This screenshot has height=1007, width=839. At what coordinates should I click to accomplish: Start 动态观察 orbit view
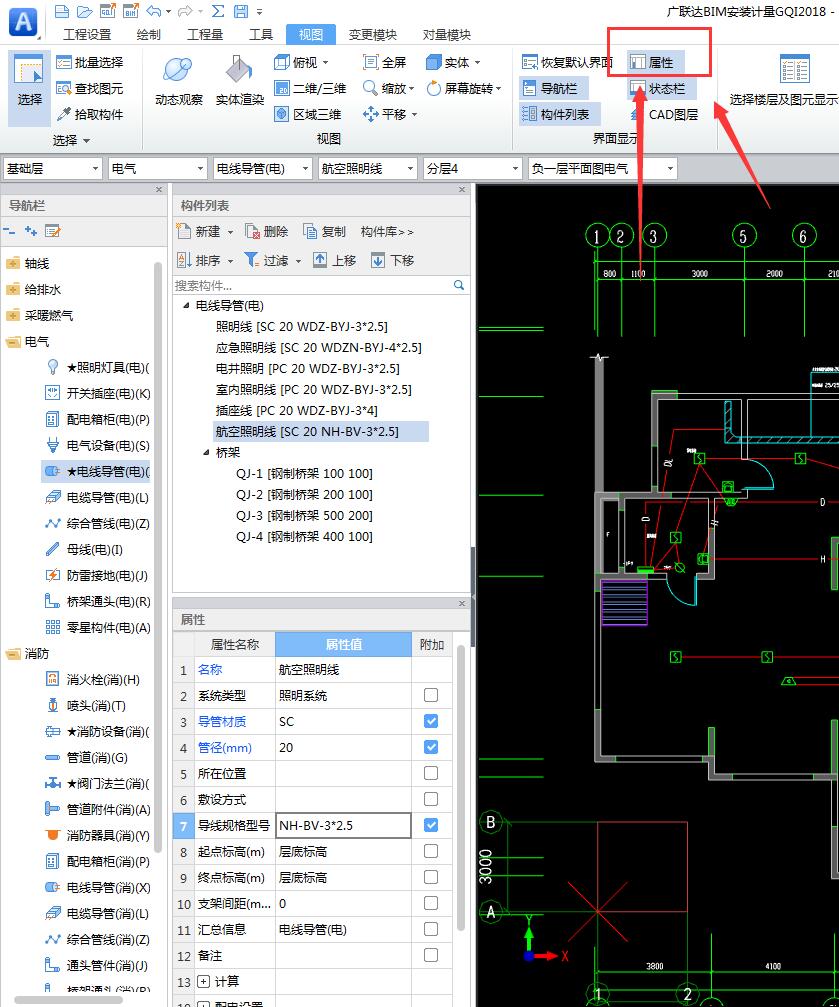pos(179,80)
